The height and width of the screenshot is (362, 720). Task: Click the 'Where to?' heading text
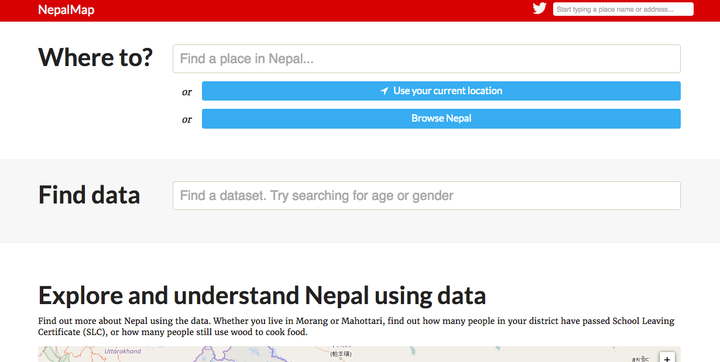coord(95,57)
